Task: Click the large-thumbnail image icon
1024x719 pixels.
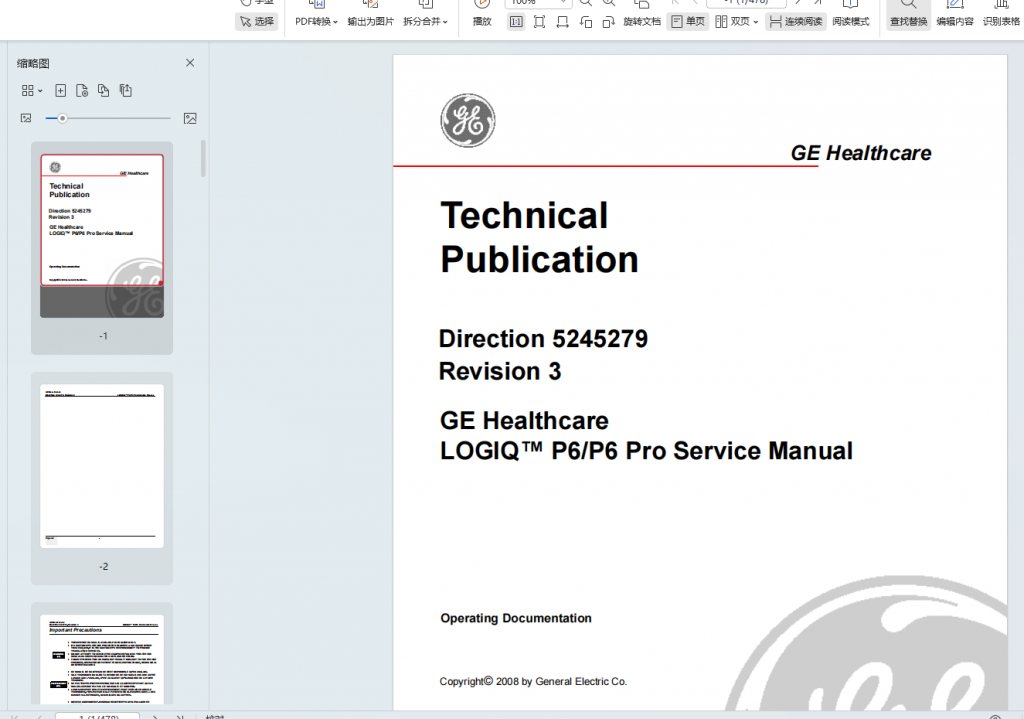Action: click(x=190, y=118)
